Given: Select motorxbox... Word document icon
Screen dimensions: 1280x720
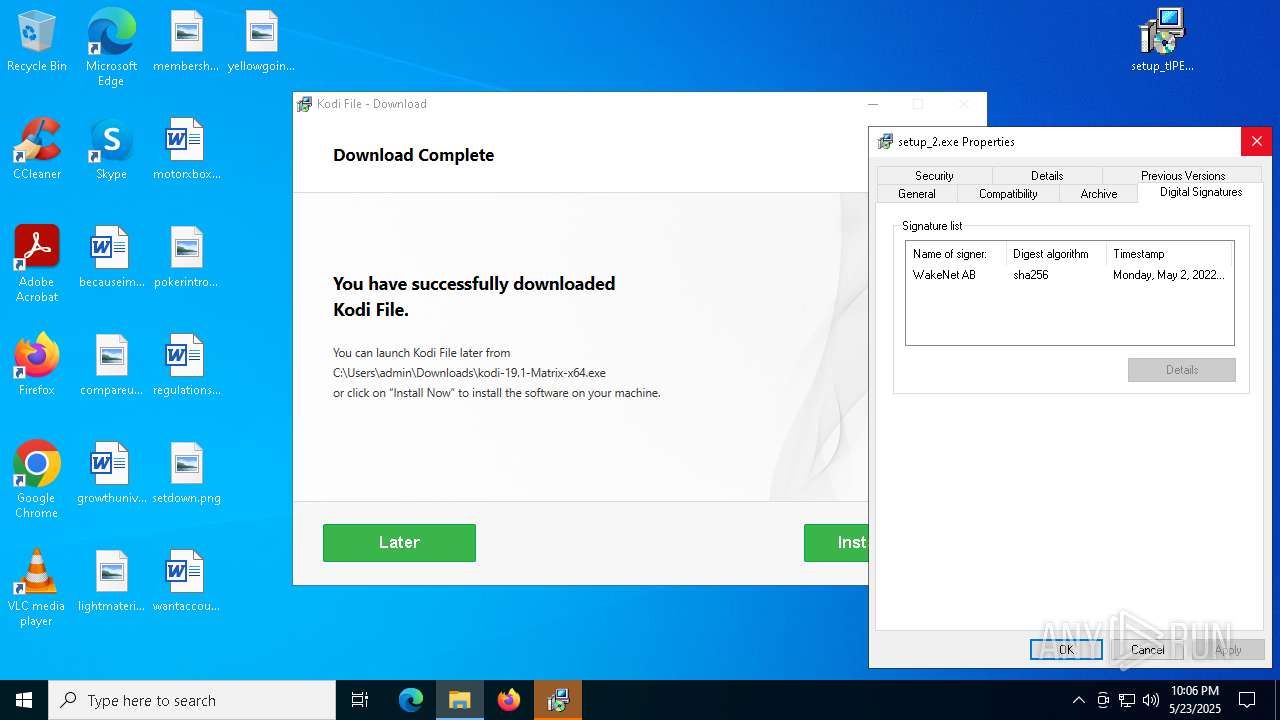Looking at the screenshot, I should (x=186, y=150).
